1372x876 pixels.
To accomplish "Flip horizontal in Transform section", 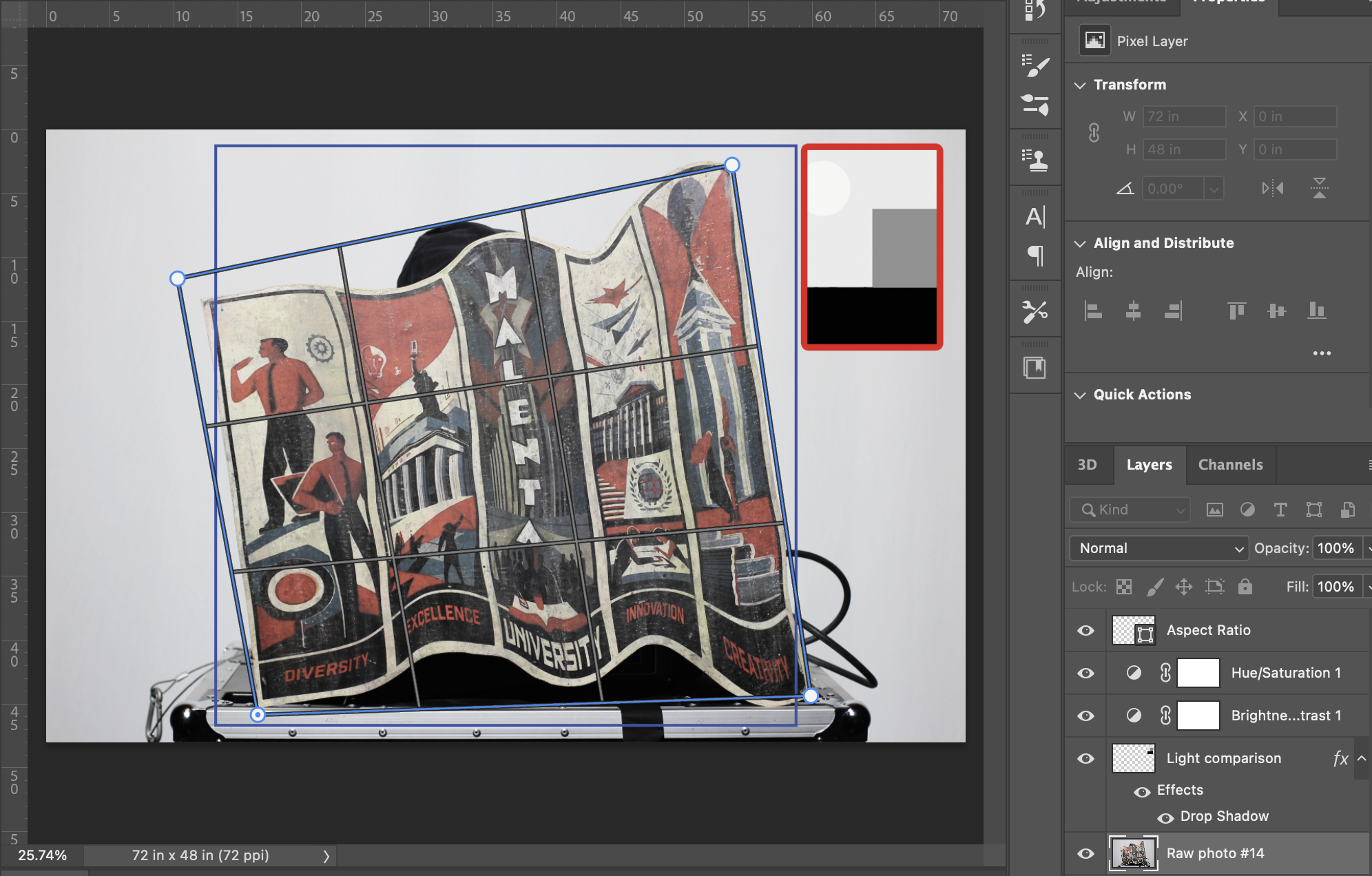I will click(1273, 188).
